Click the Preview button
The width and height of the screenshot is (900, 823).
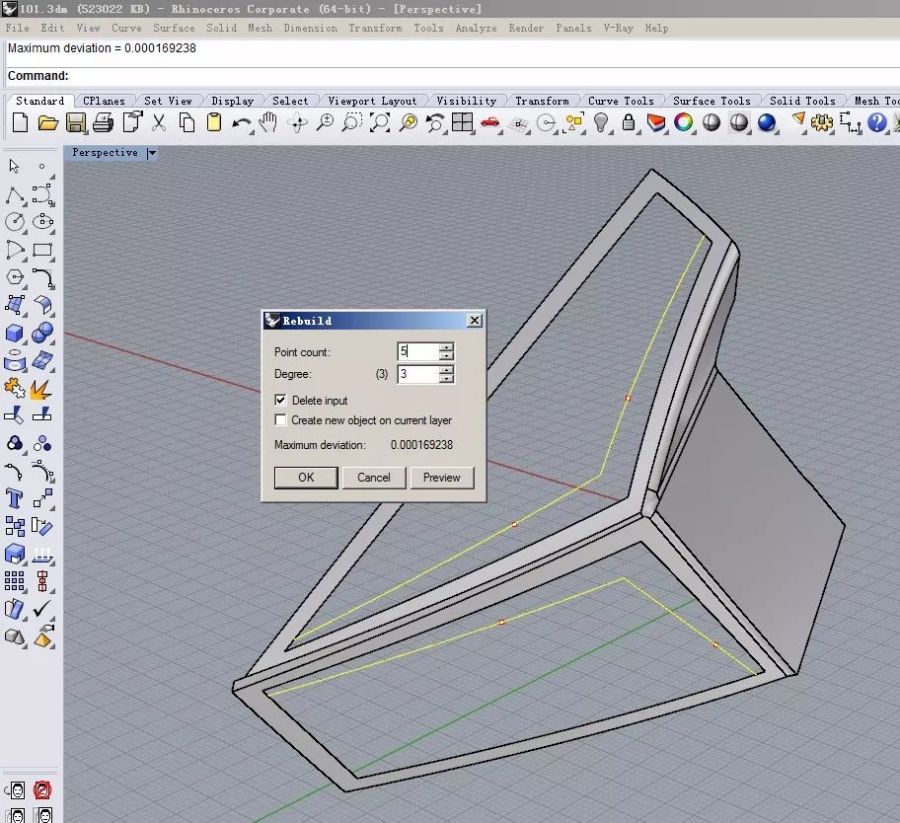pos(441,477)
